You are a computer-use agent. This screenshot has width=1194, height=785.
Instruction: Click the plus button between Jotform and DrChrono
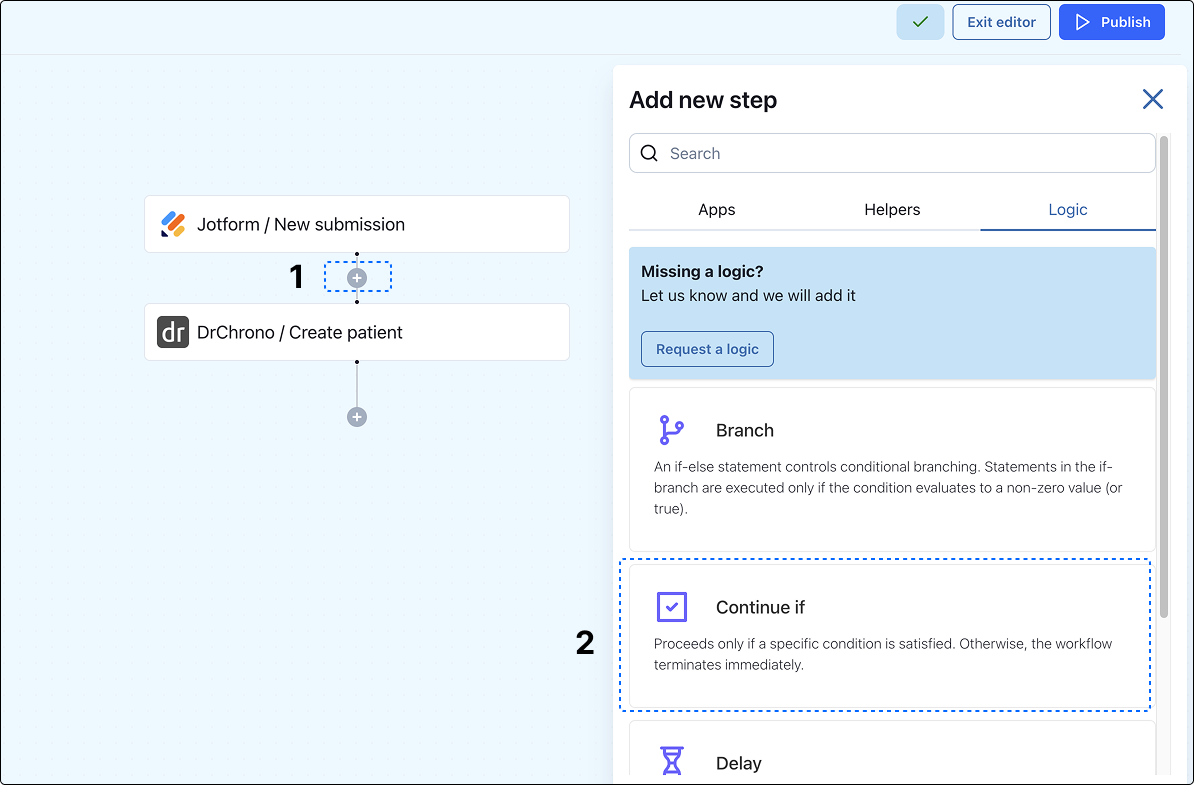[357, 277]
